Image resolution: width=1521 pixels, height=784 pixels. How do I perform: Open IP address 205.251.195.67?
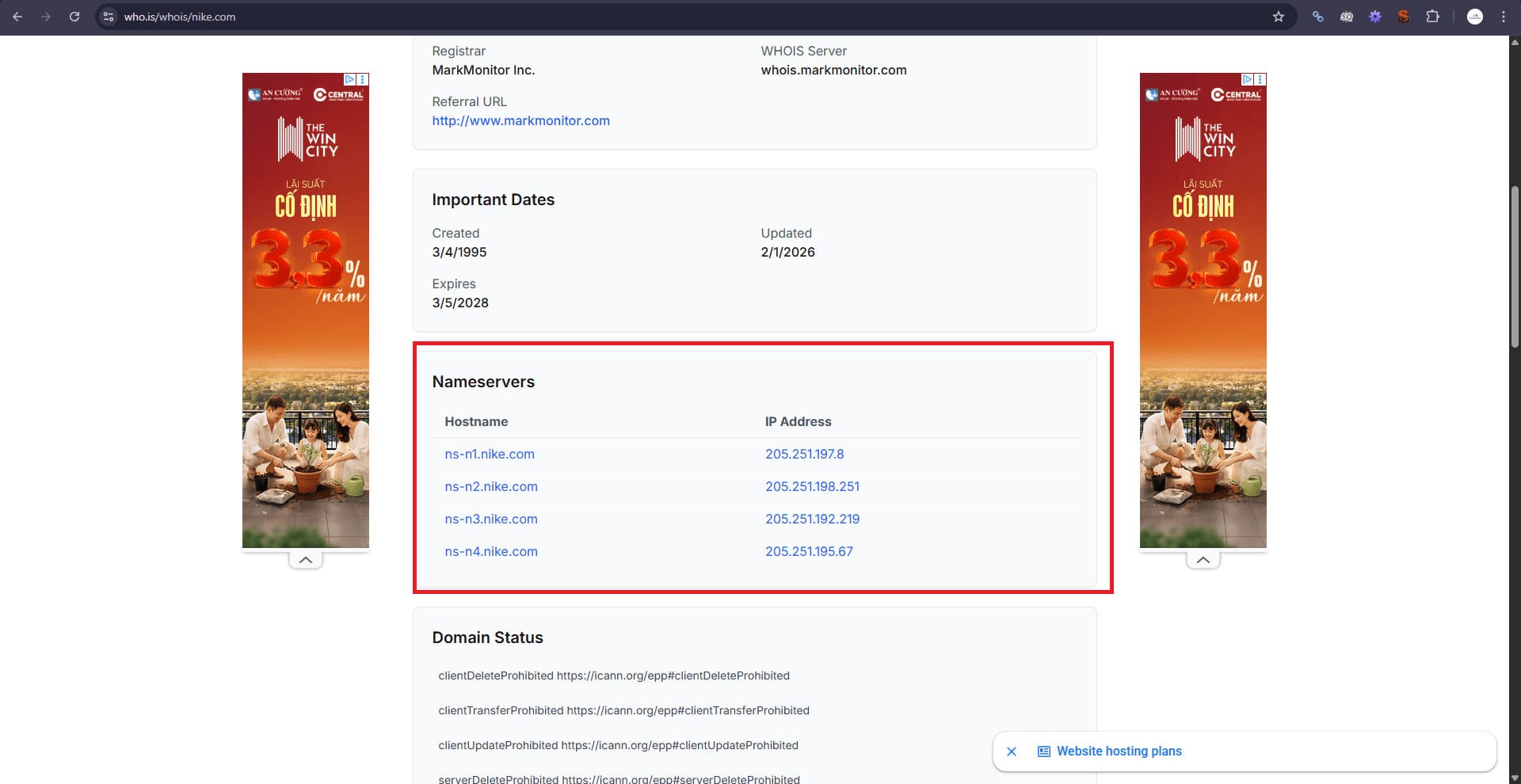point(809,551)
